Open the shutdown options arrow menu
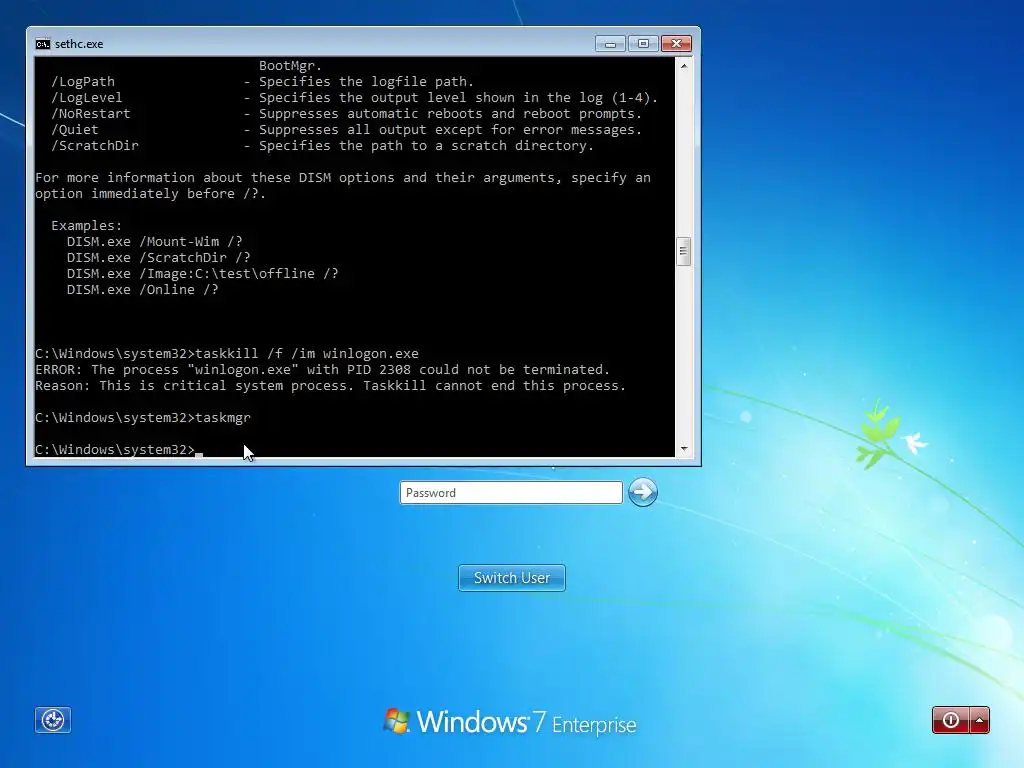Viewport: 1024px width, 768px height. (x=980, y=720)
